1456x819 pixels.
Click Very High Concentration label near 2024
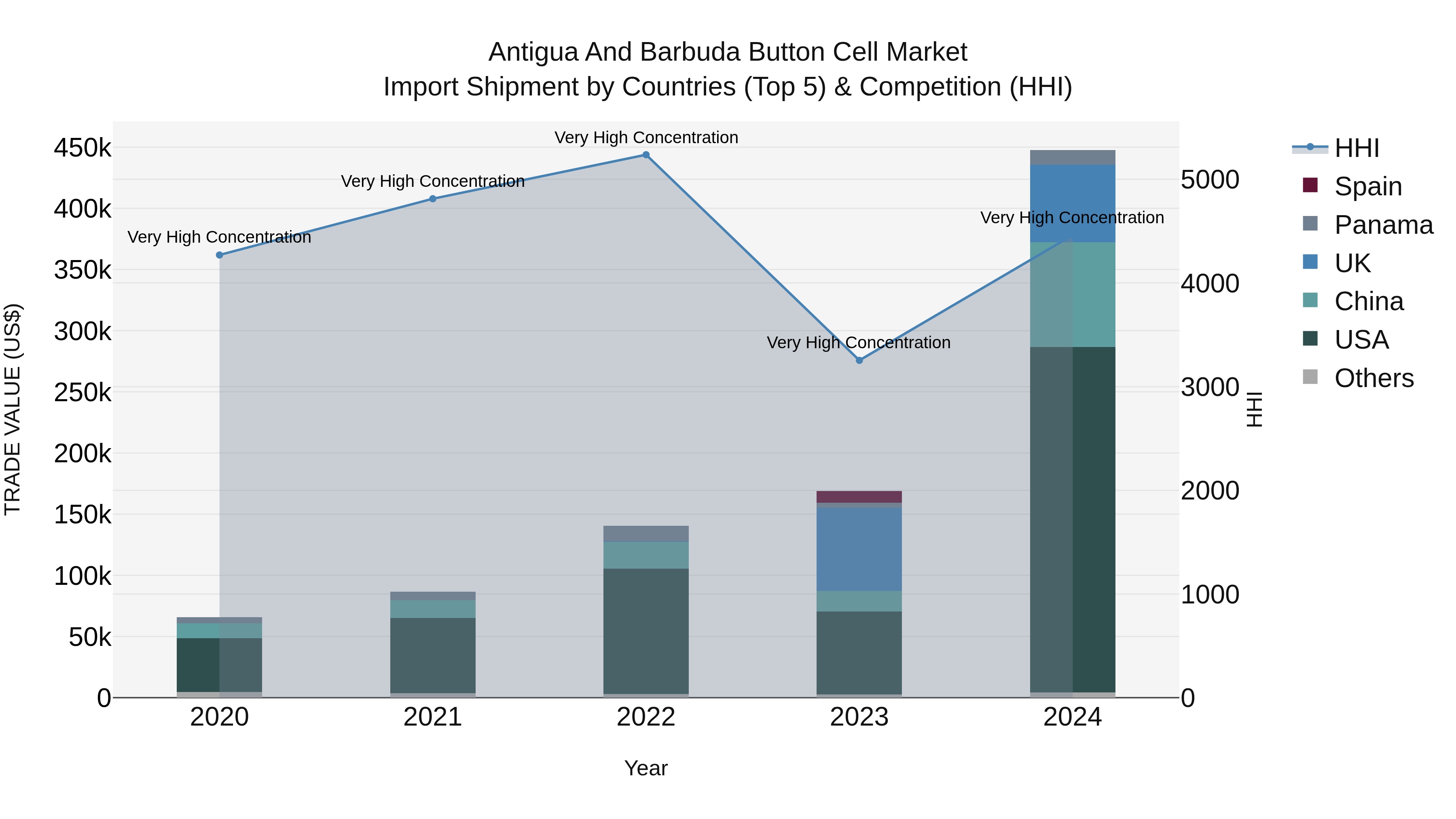[x=1072, y=218]
